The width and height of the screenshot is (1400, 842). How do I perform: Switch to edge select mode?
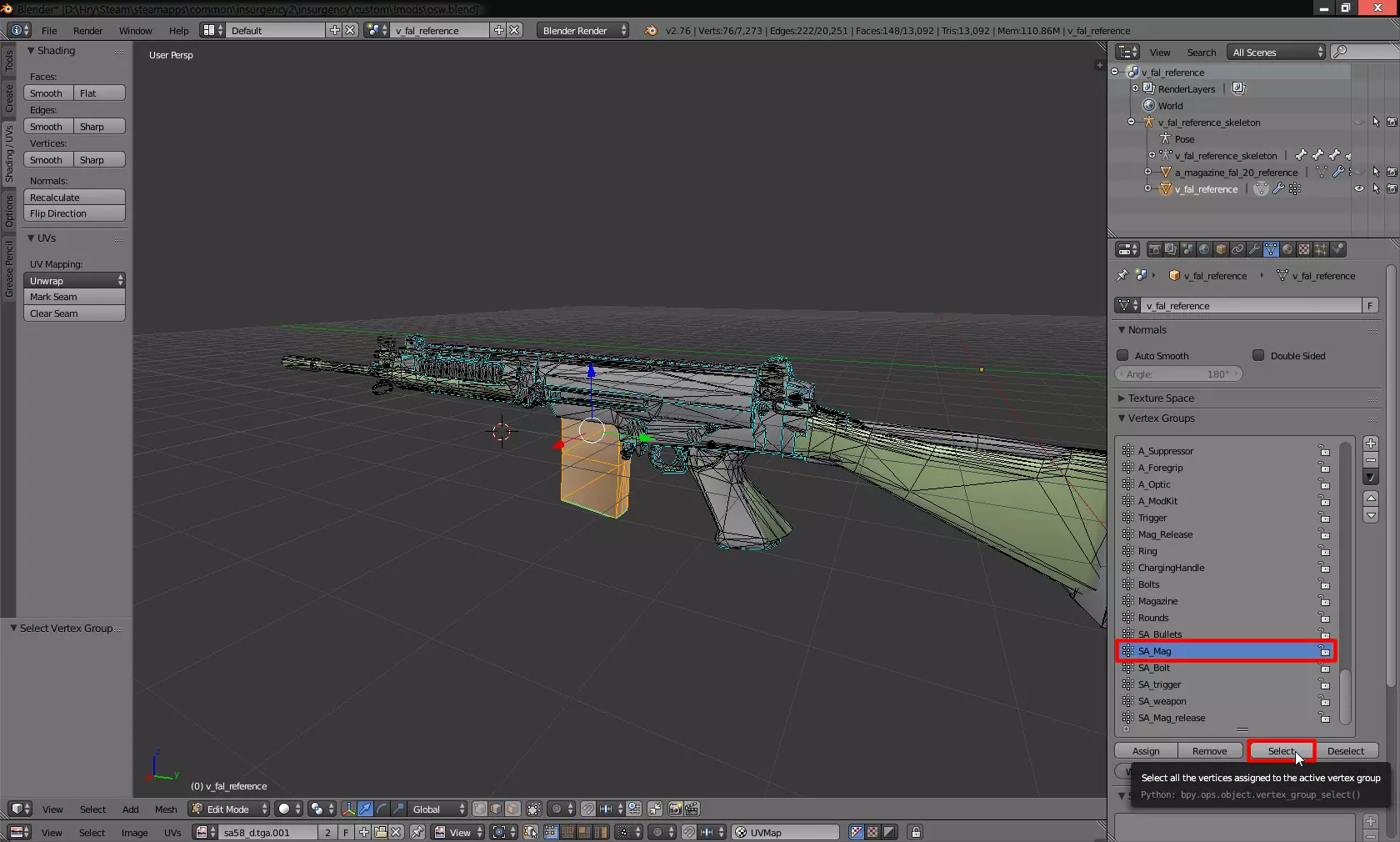tap(497, 809)
